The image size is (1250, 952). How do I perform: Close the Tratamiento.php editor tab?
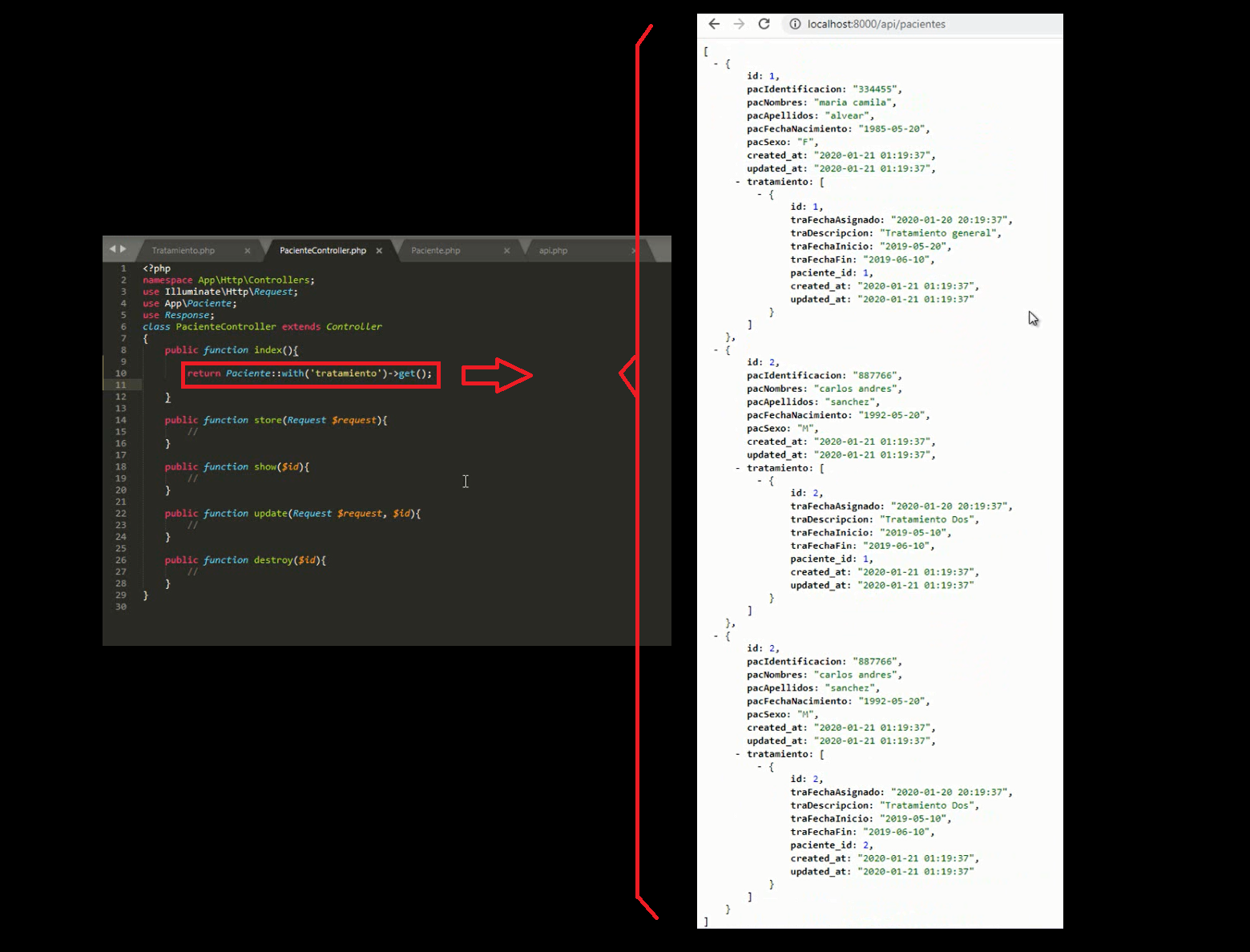coord(248,251)
